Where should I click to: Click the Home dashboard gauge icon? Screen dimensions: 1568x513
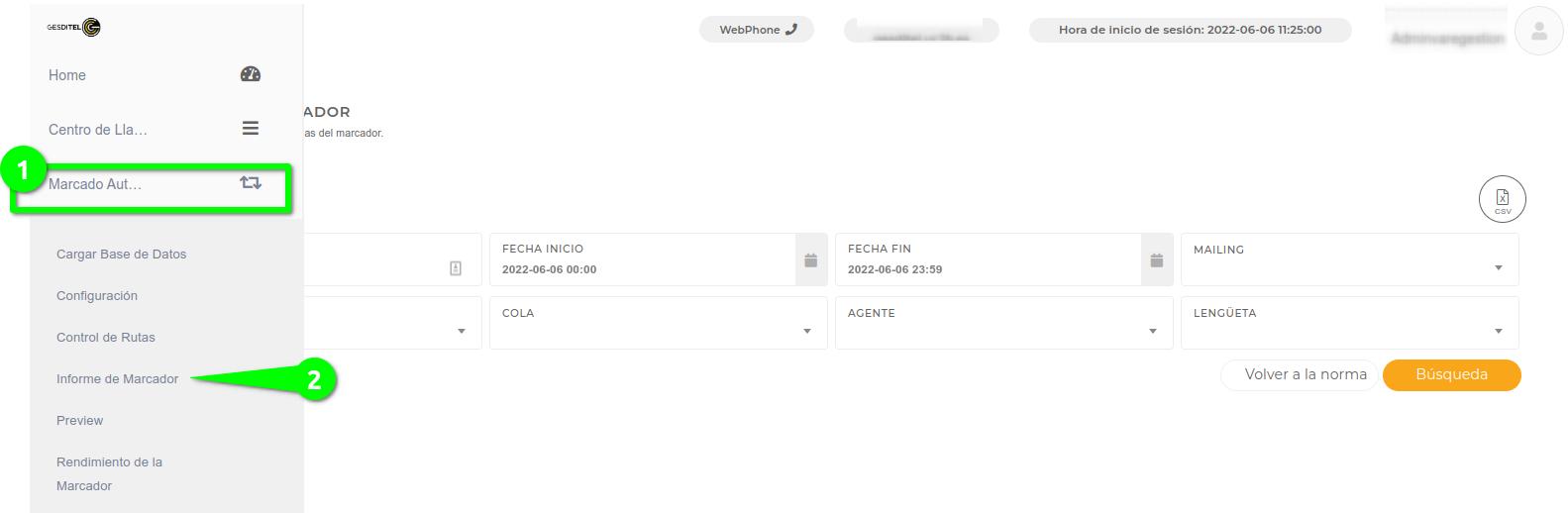pos(251,74)
